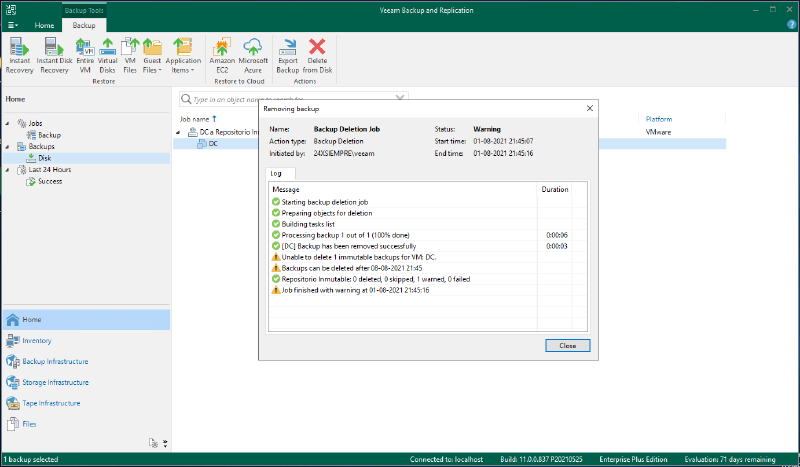Collapse the Jobs tree node

tap(8, 124)
